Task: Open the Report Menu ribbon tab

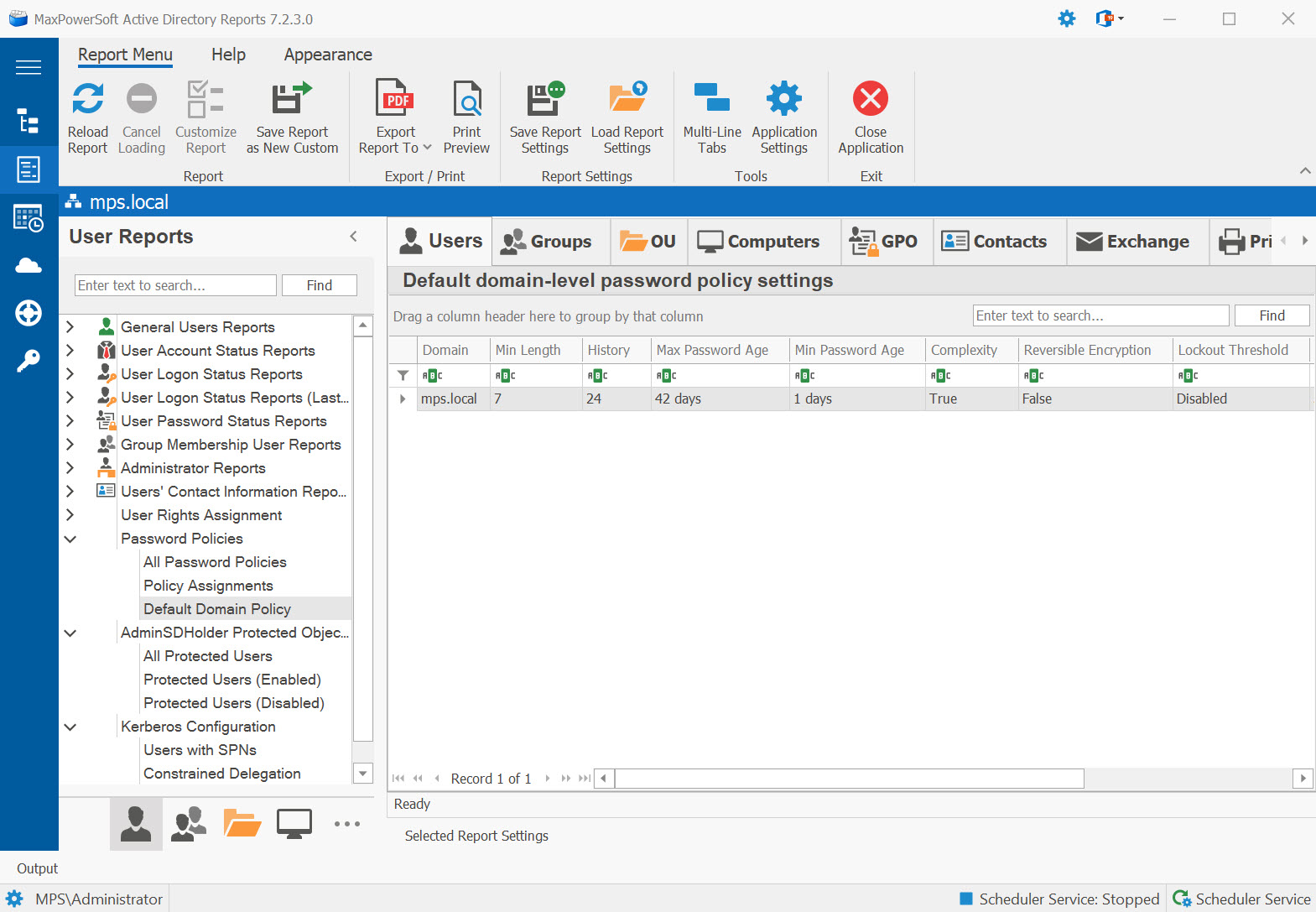Action: tap(125, 55)
